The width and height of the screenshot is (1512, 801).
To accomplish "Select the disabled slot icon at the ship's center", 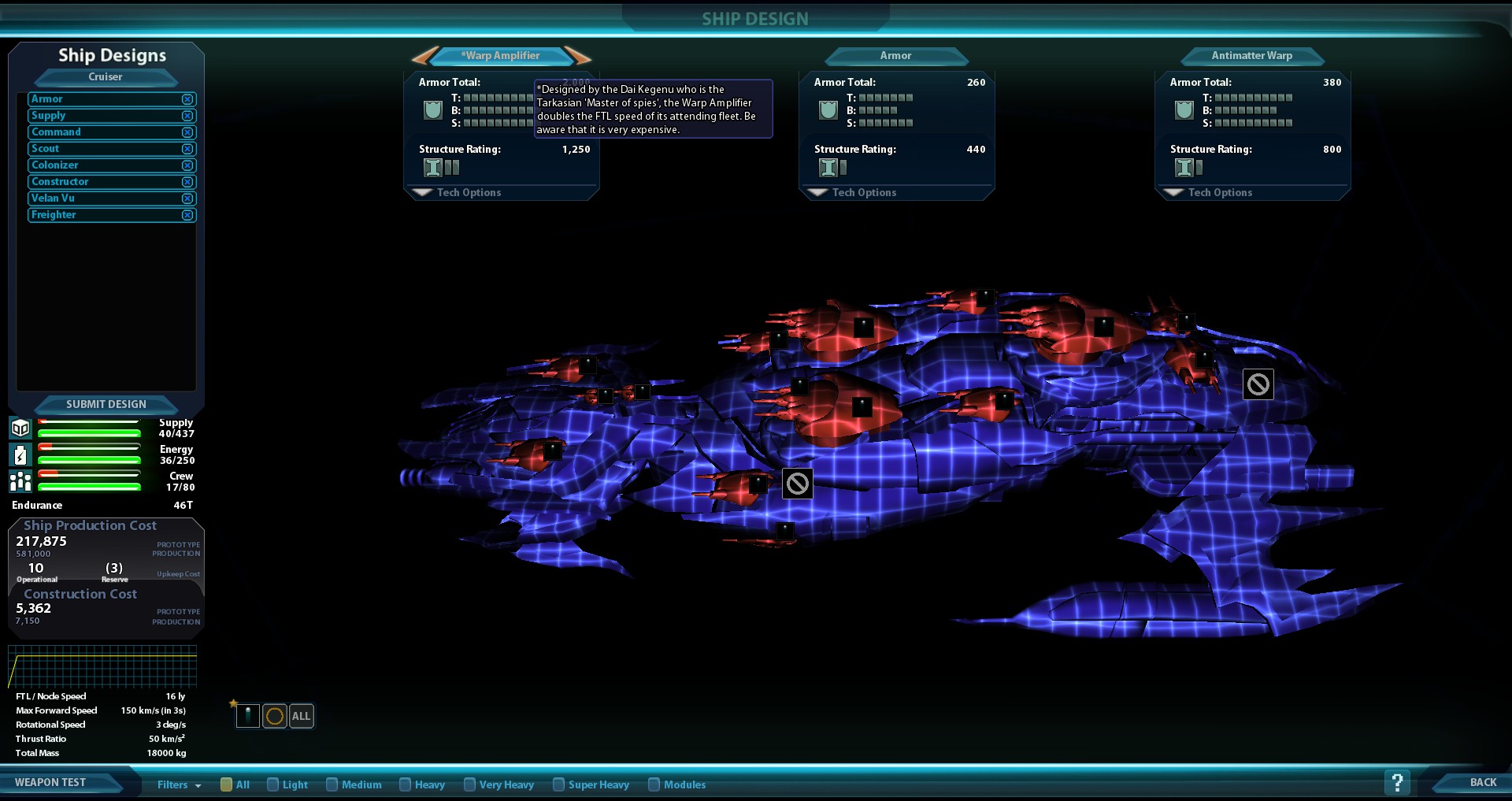I will click(798, 483).
